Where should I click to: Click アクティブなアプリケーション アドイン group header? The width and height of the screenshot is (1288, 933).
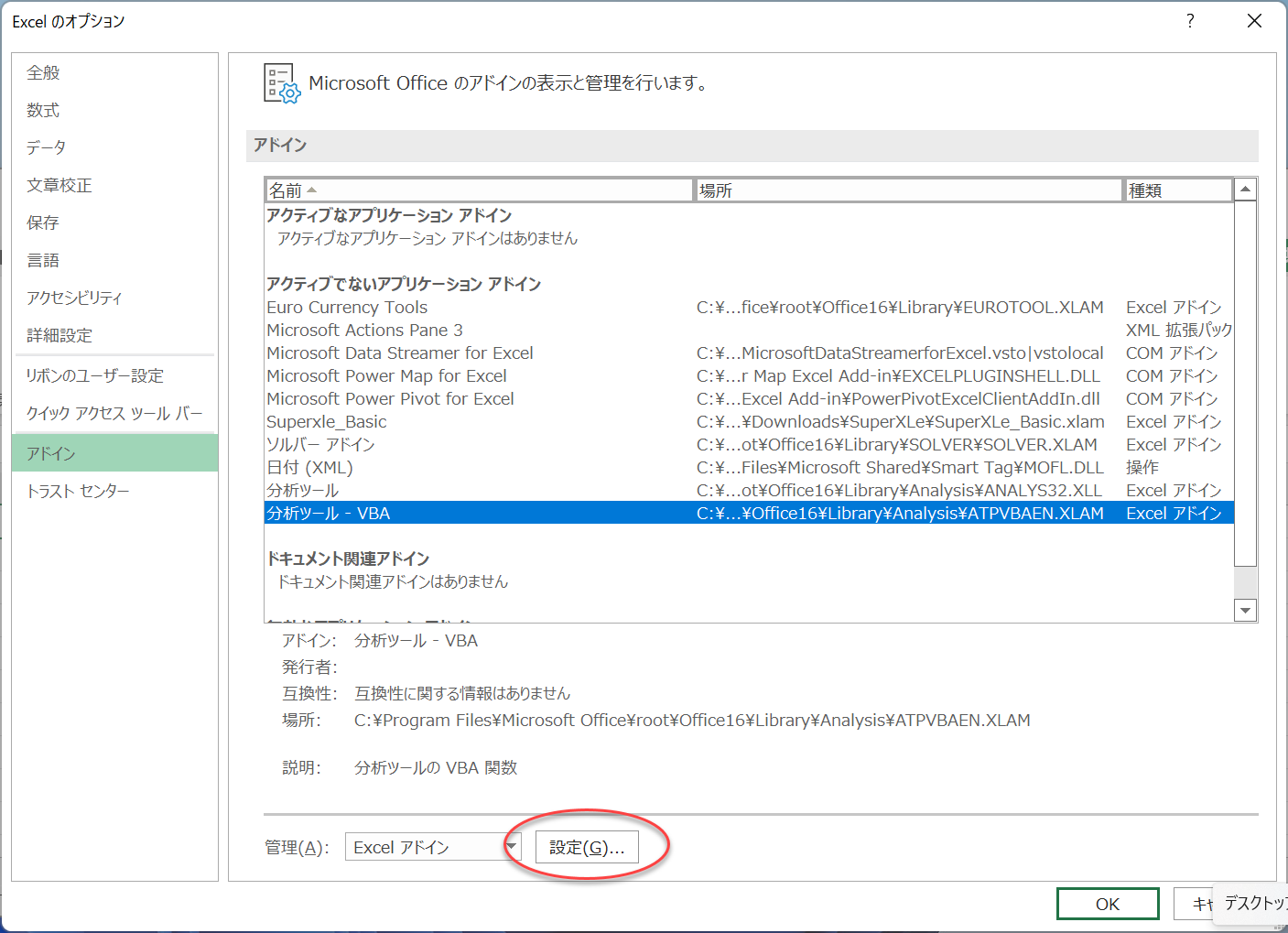(389, 215)
